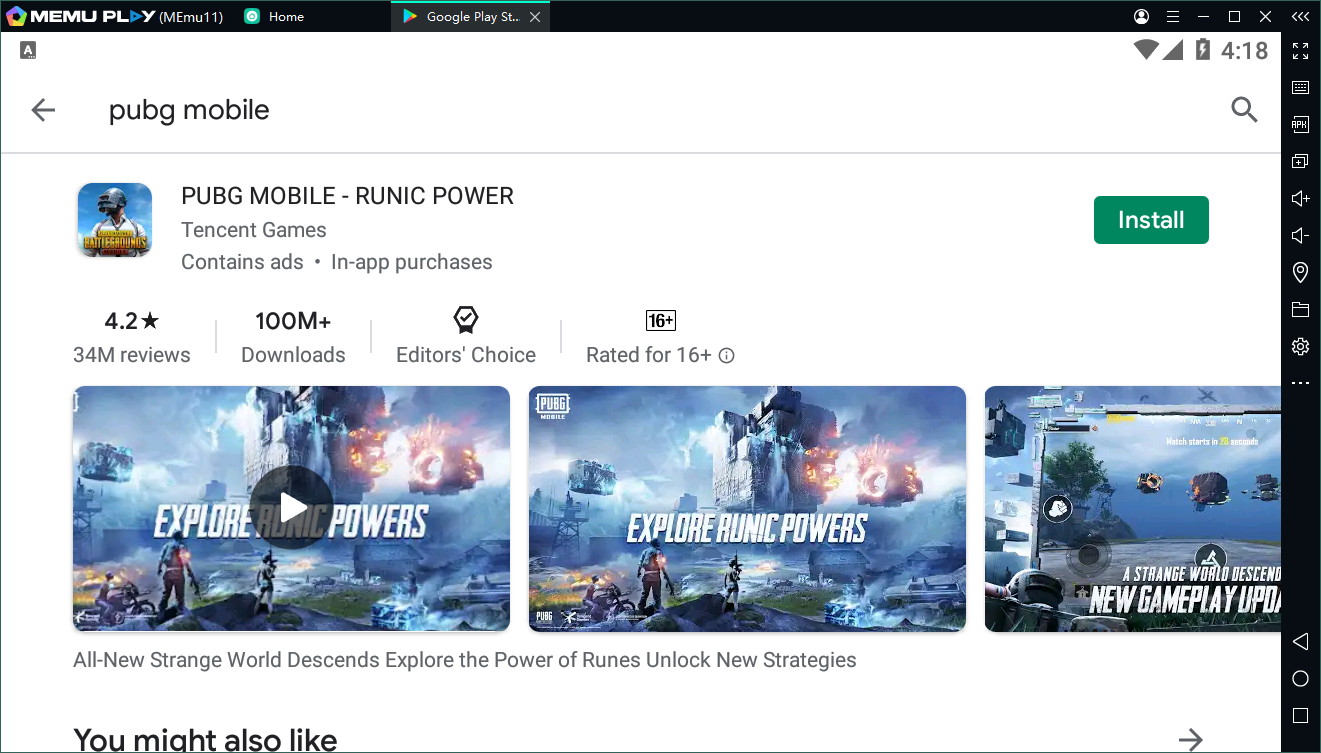Switch to the Home tab
Viewport: 1321px width, 753px height.
pos(285,17)
